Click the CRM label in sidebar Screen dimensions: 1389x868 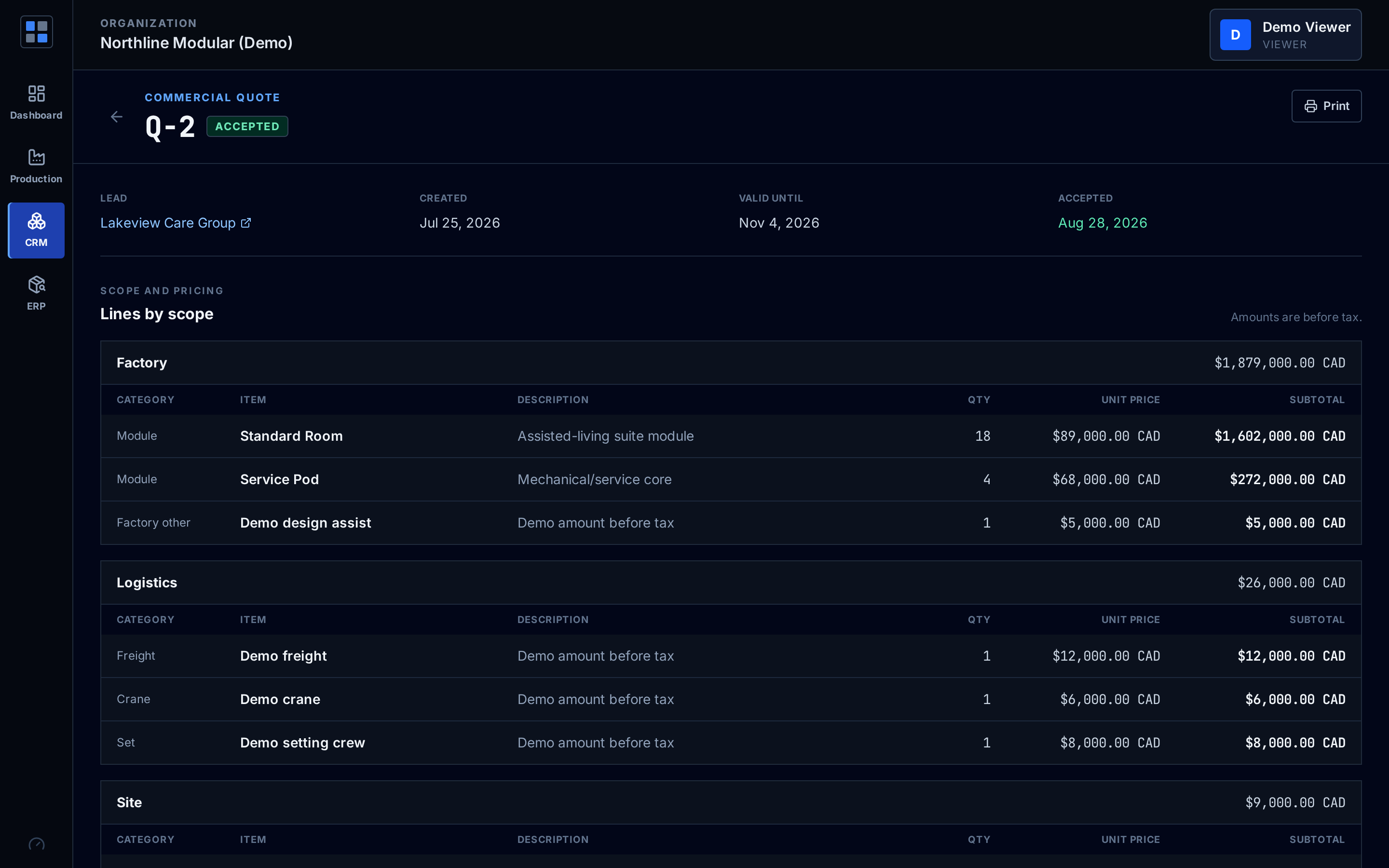point(36,243)
